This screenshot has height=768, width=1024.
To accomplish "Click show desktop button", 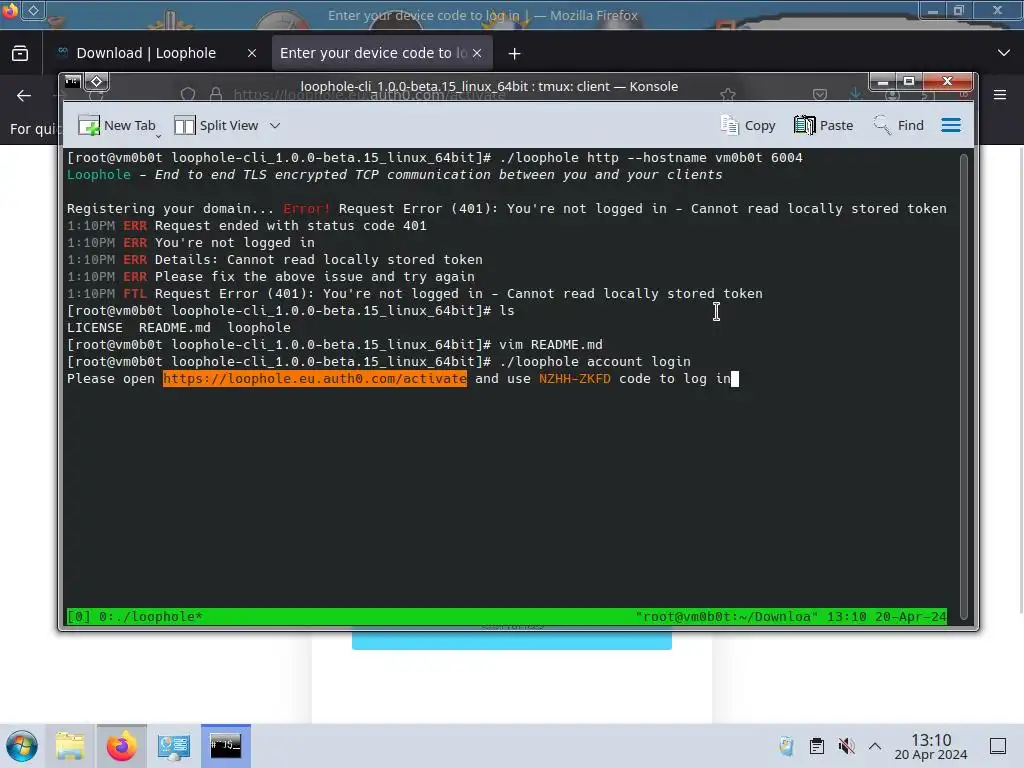I will coord(998,746).
